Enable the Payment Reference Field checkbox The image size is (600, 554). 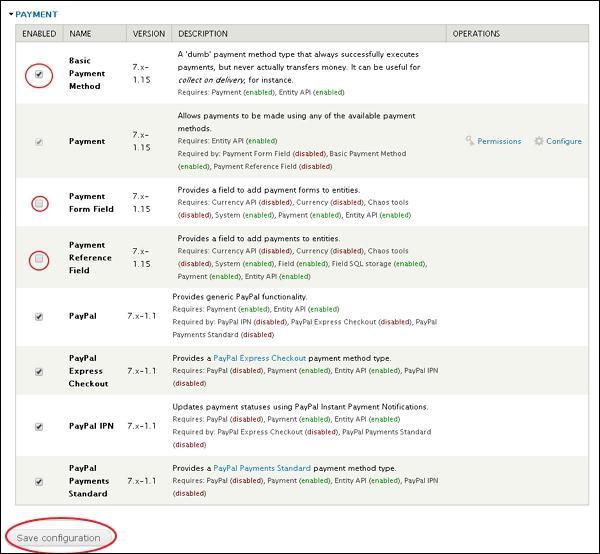(x=39, y=259)
